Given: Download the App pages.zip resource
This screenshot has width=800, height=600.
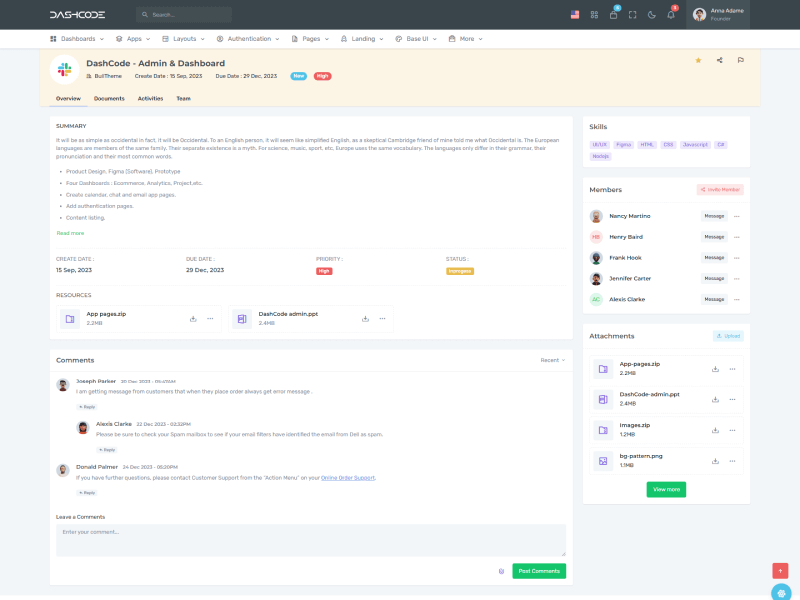Looking at the screenshot, I should tap(194, 318).
